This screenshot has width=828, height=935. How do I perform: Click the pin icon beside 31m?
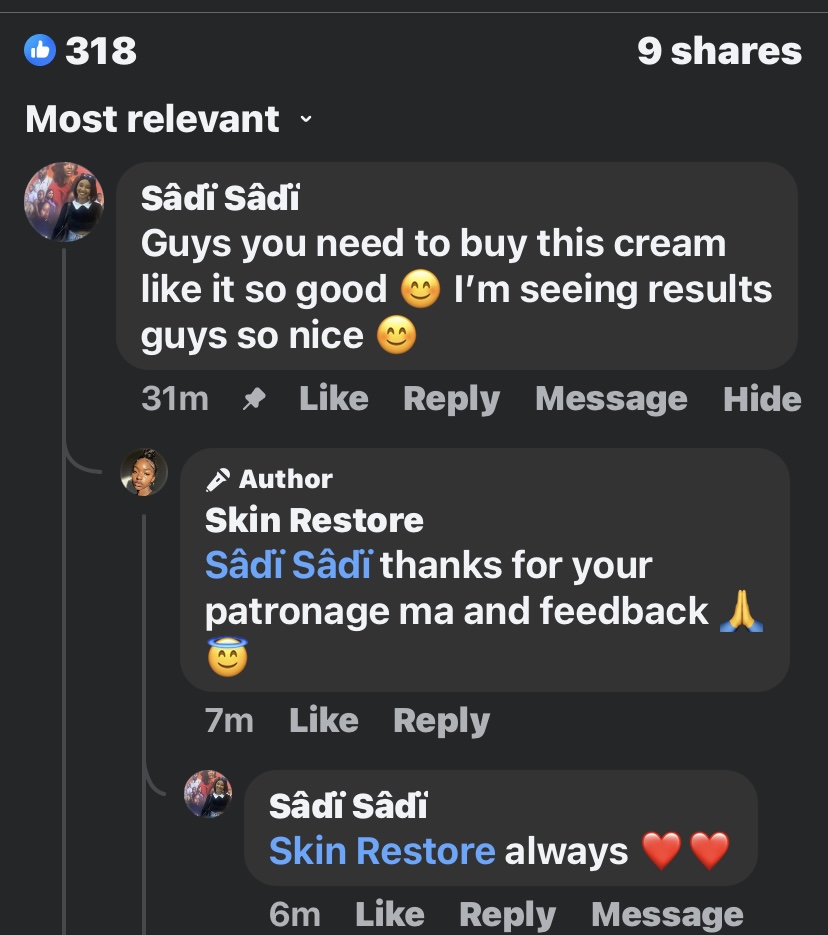click(254, 400)
